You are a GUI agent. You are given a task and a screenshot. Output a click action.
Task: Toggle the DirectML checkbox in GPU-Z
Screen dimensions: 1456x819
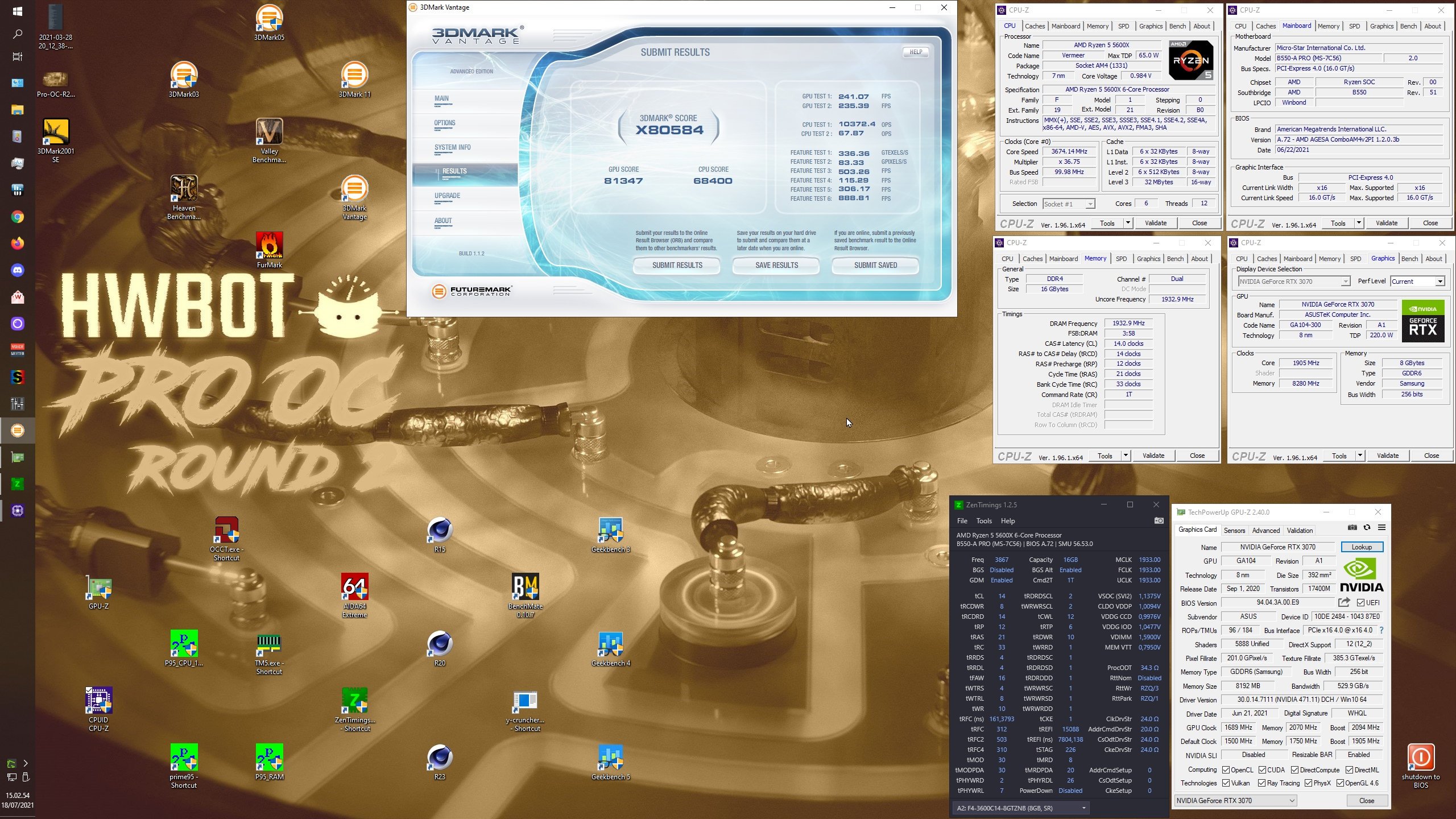click(x=1349, y=770)
